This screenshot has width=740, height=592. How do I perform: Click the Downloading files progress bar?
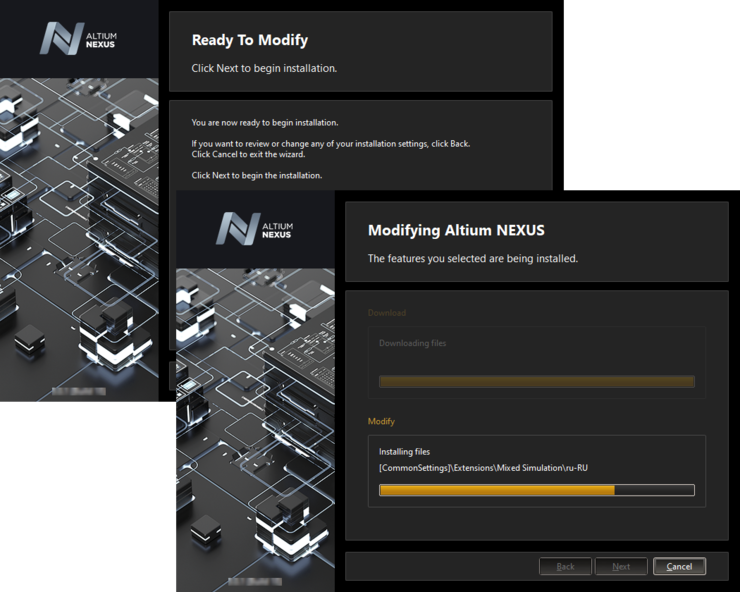click(x=537, y=381)
